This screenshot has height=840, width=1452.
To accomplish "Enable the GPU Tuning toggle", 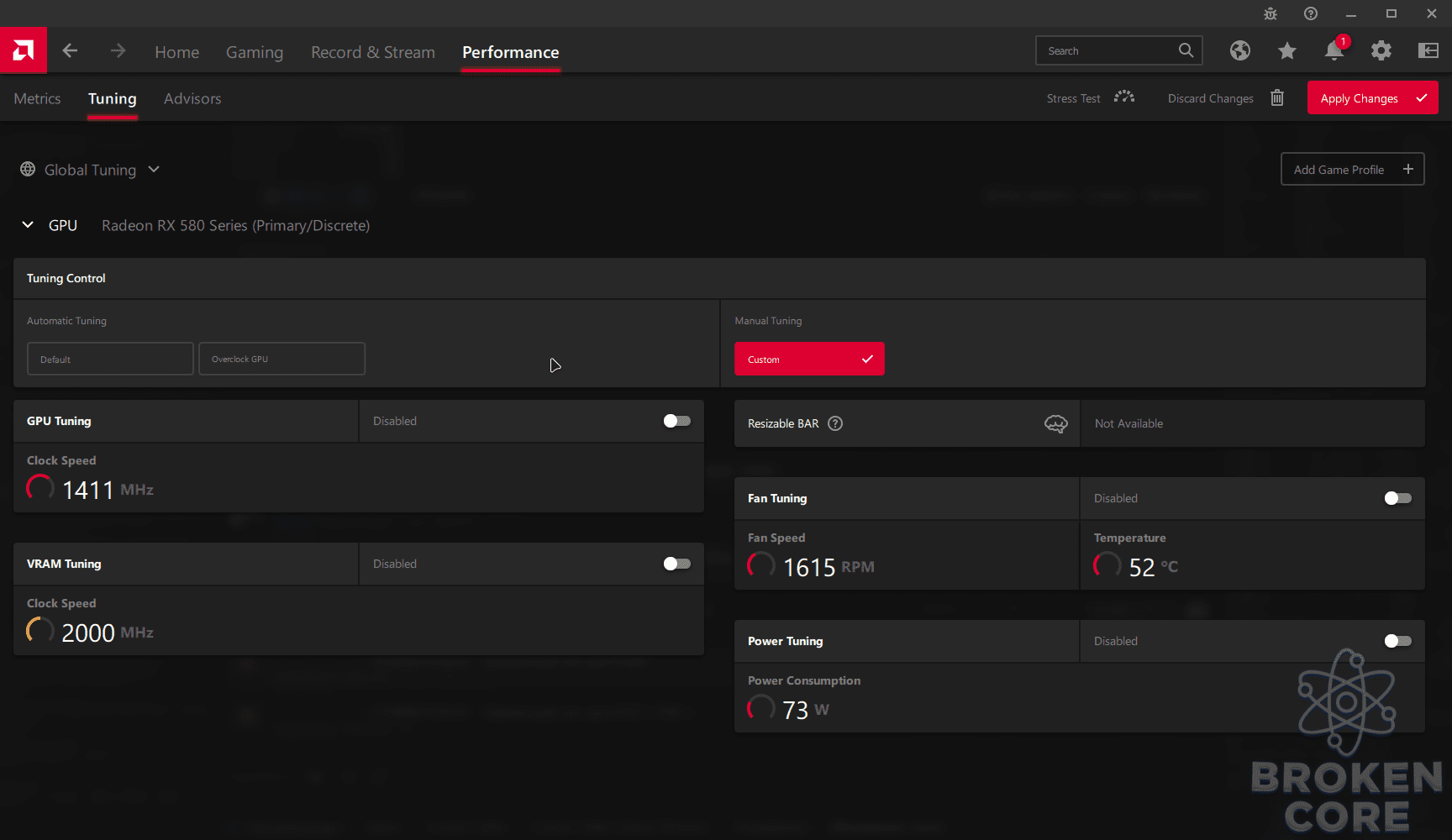I will pos(677,421).
